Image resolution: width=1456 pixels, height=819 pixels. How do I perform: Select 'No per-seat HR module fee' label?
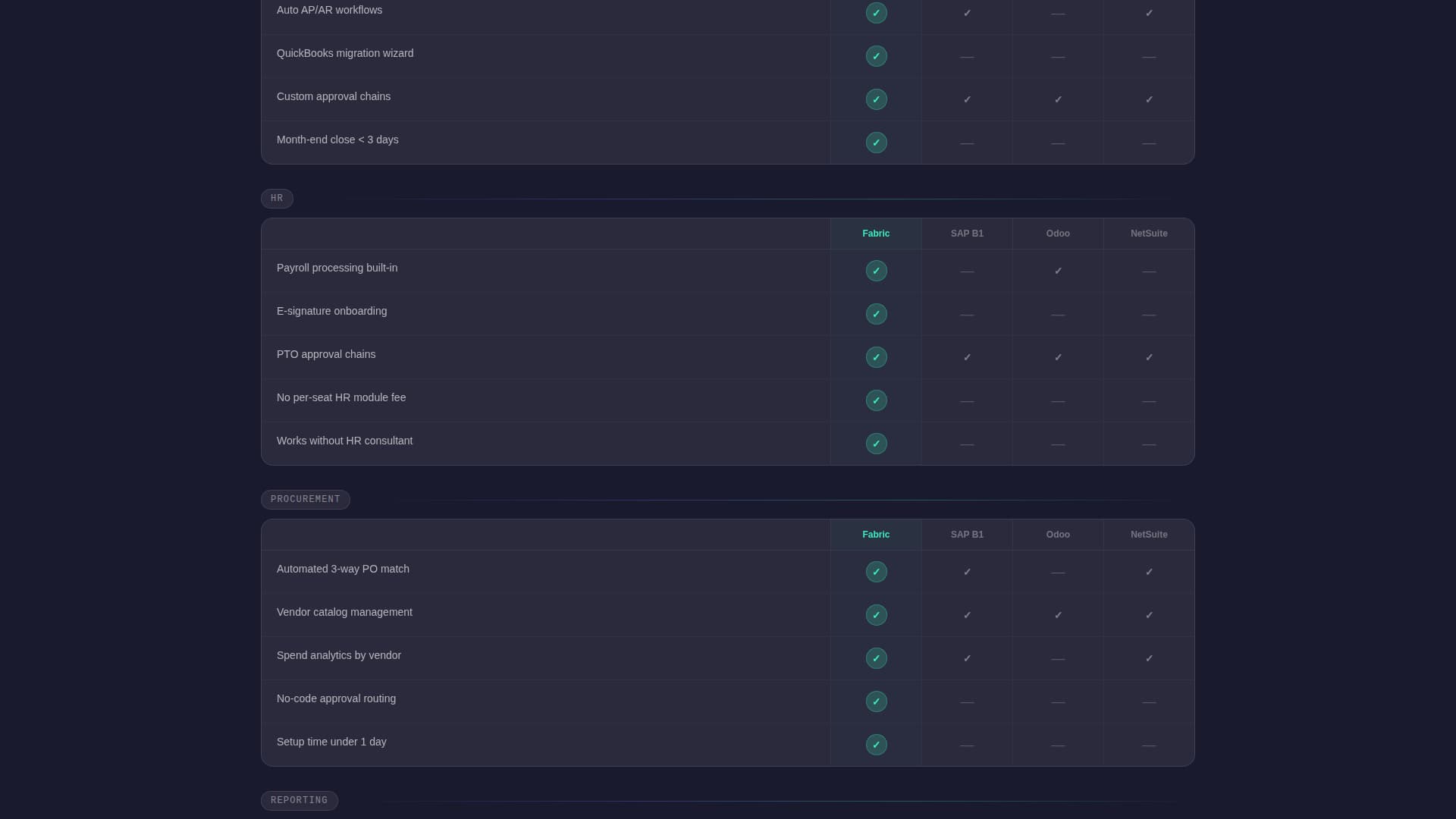point(341,397)
